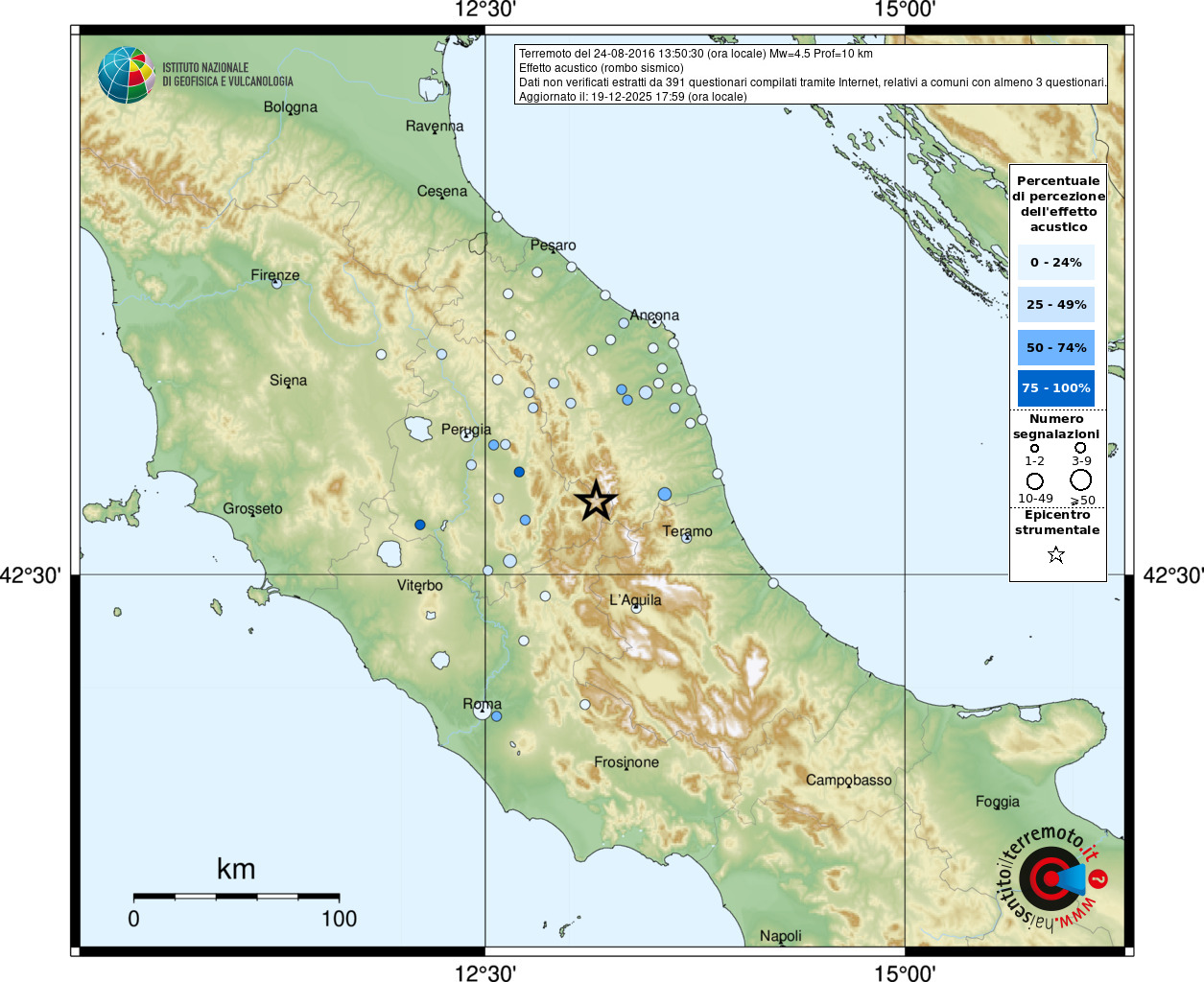Click the large blue marker north of Teramo
This screenshot has height=982, width=1204.
tap(665, 494)
